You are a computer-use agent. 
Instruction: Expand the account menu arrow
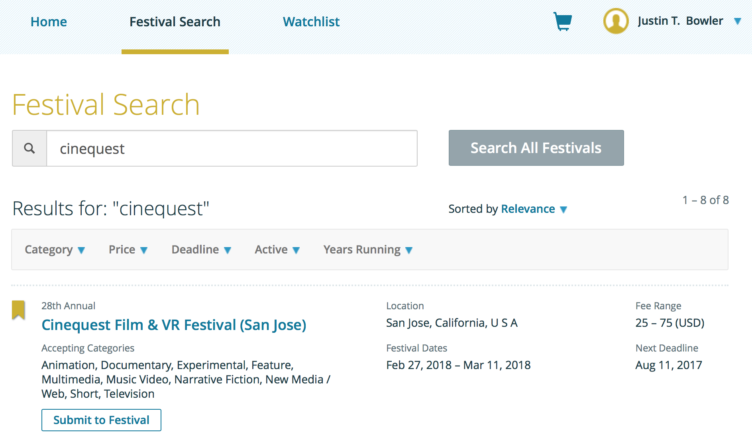[x=738, y=22]
